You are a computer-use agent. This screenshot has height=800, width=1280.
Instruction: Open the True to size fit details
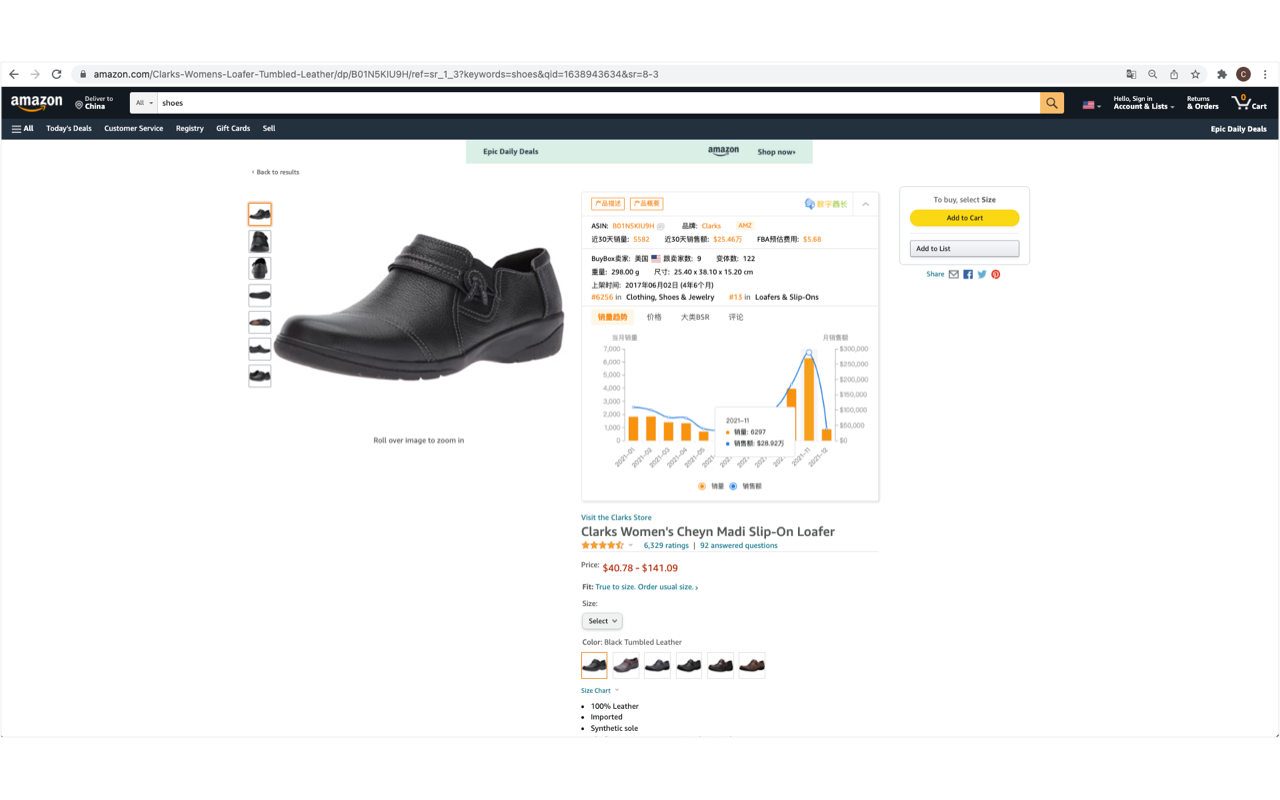coord(646,587)
